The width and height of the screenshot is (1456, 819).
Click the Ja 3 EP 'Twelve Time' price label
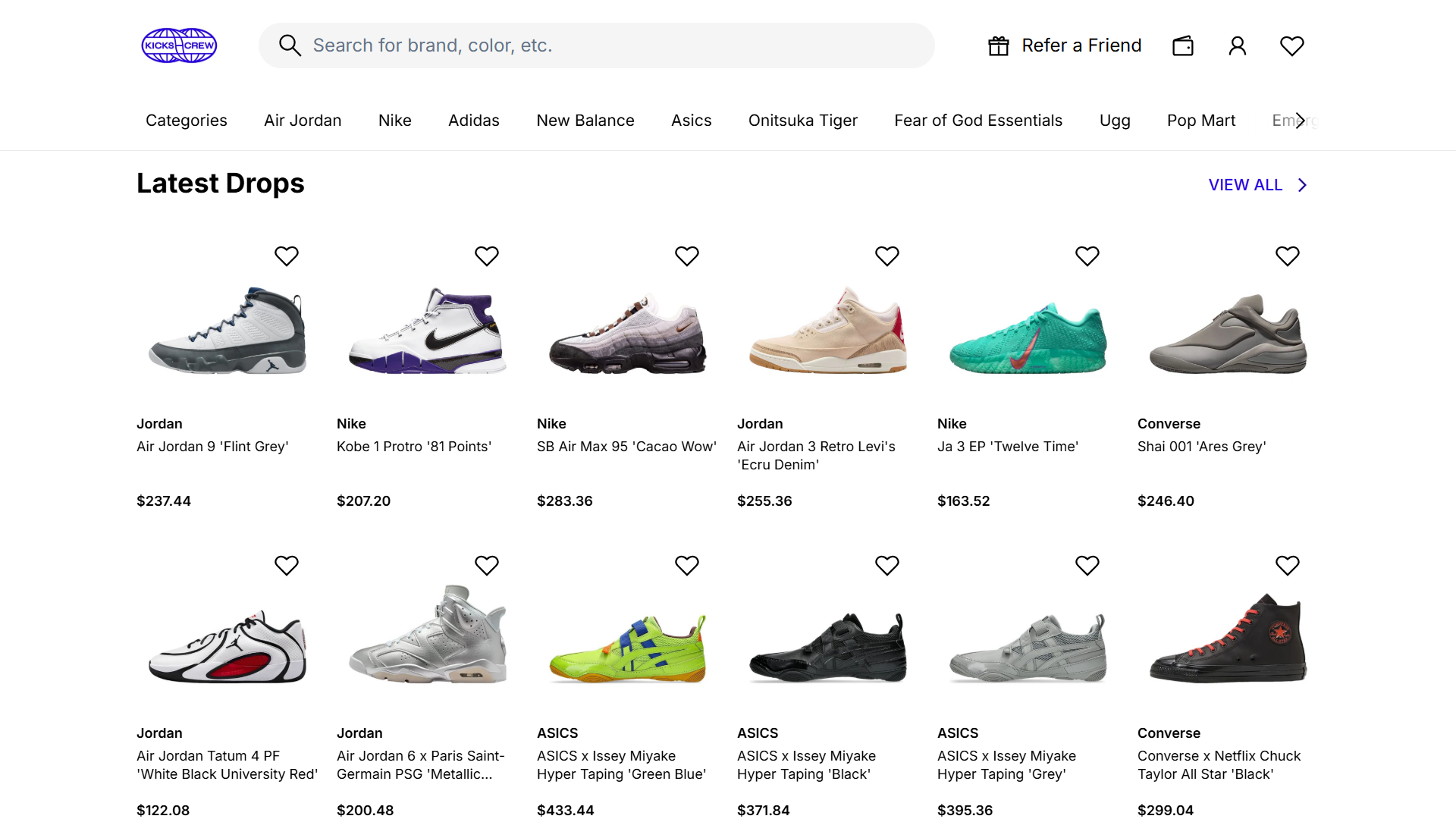963,500
